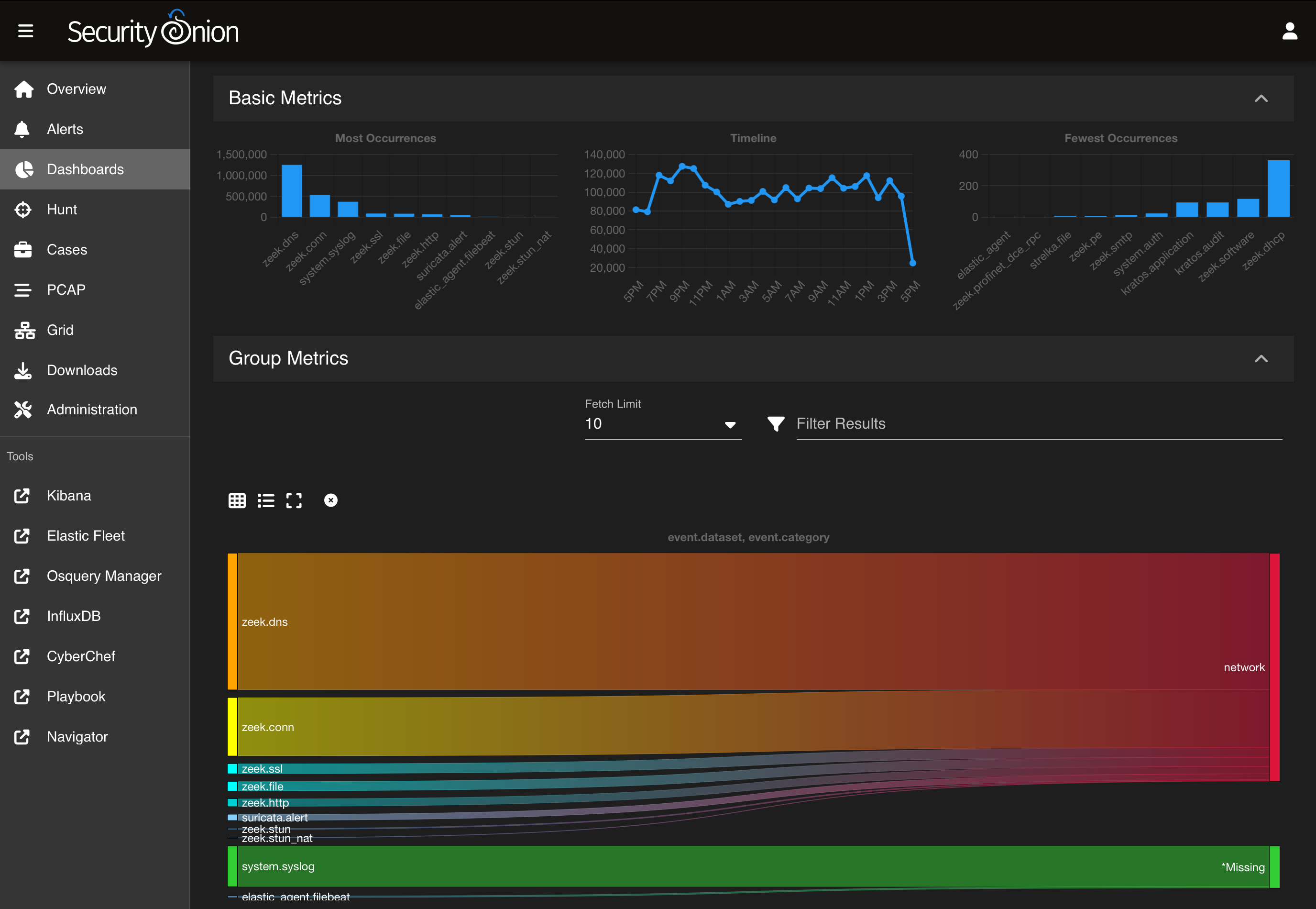The image size is (1316, 909).
Task: Open the hamburger navigation menu
Action: pyautogui.click(x=26, y=31)
